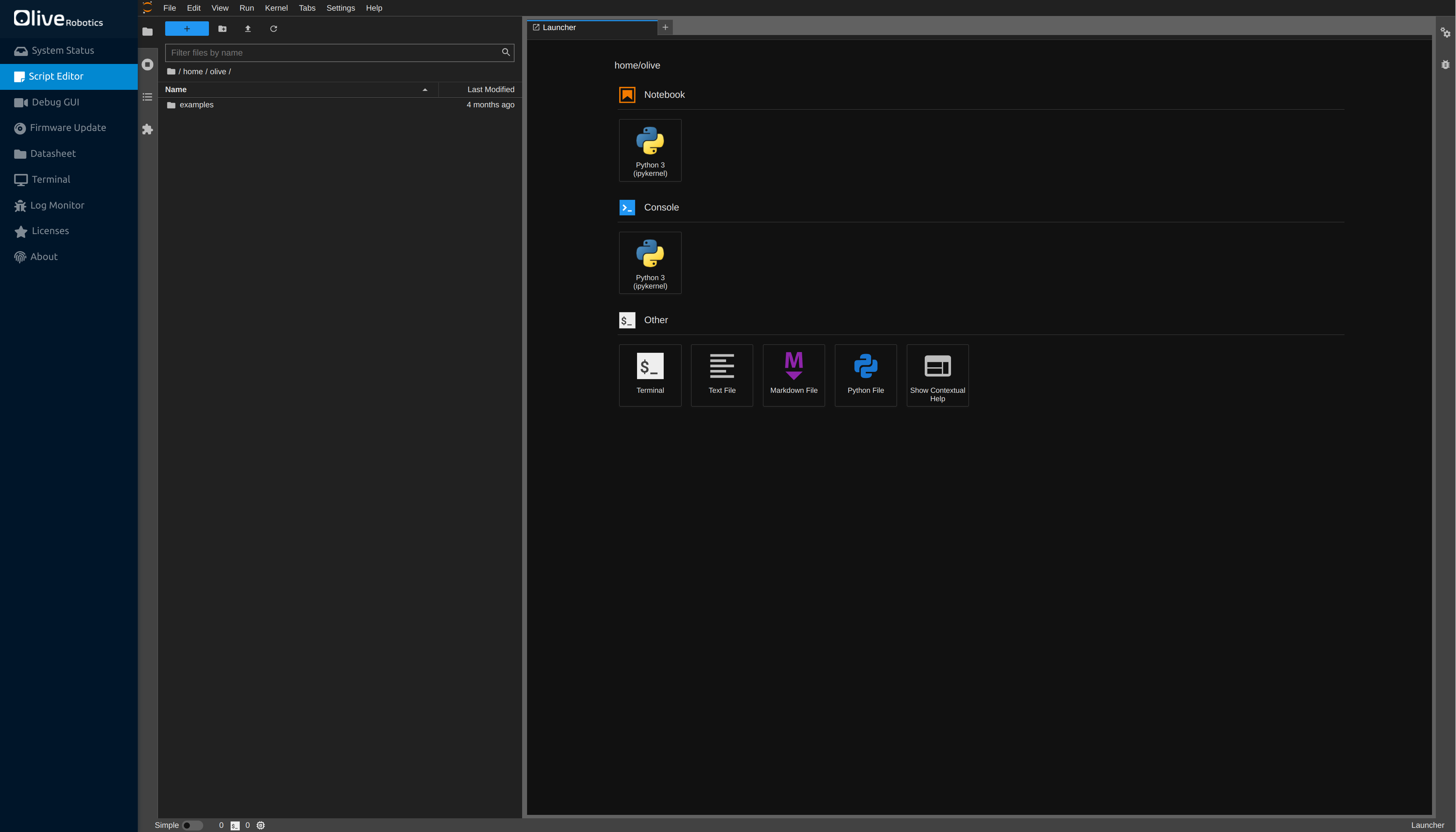
Task: Launch a Python 3 notebook
Action: point(650,150)
